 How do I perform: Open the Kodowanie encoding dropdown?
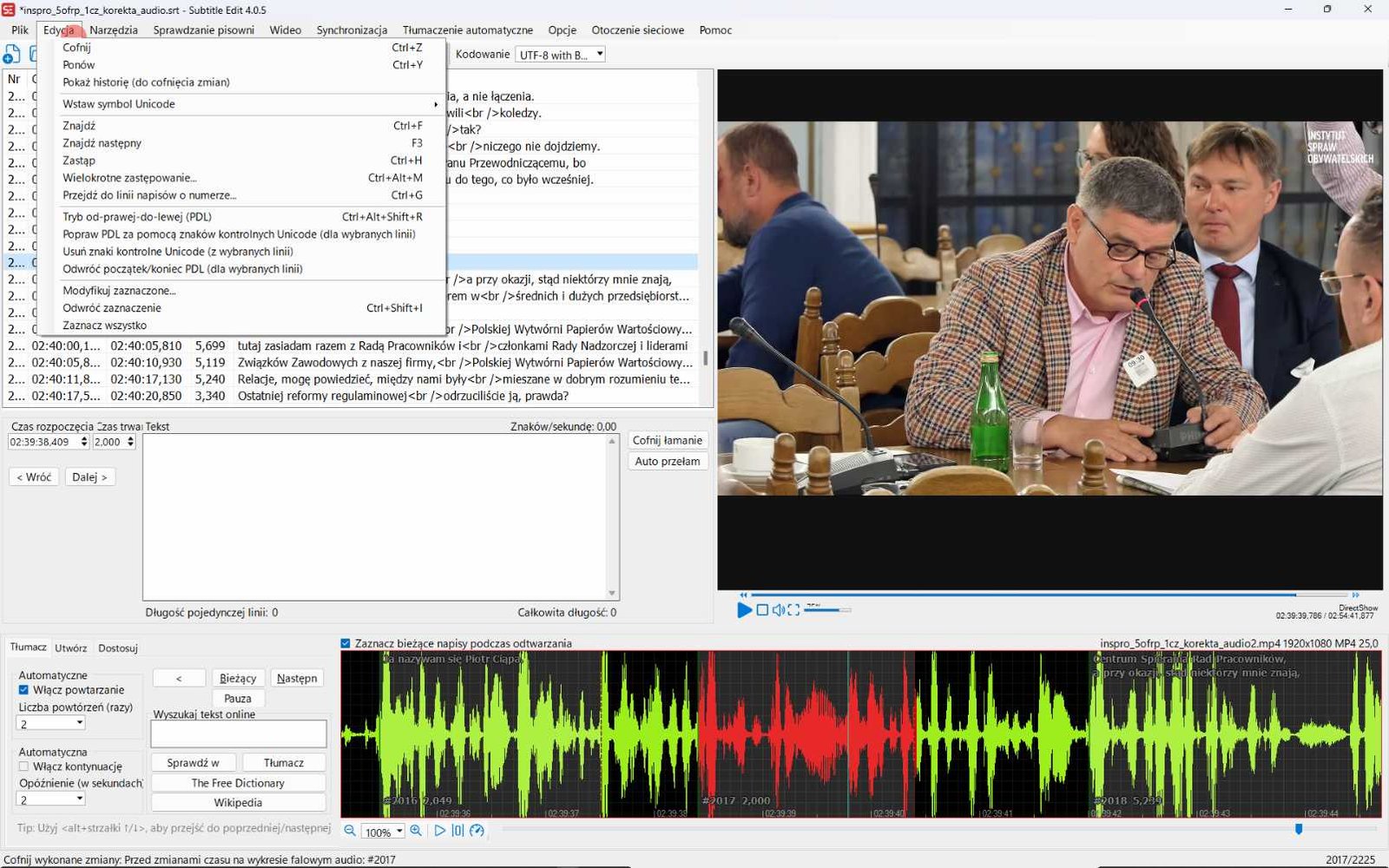[x=560, y=55]
